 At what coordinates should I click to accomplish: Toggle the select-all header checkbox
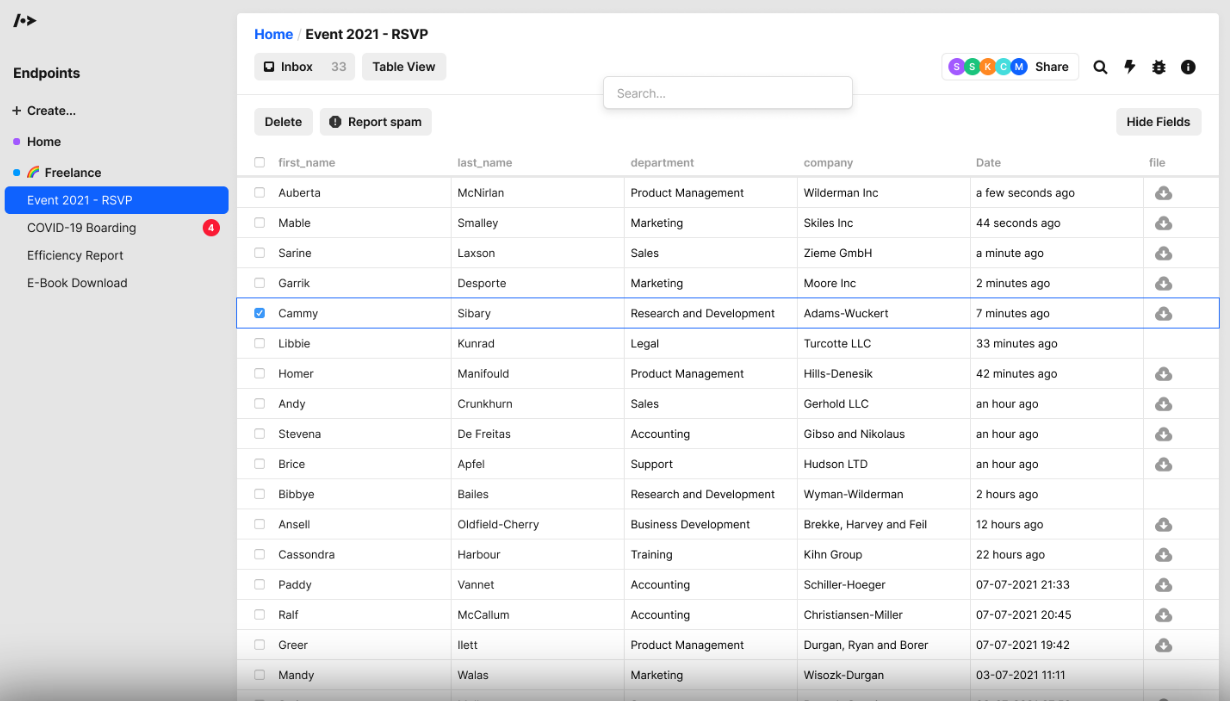[260, 162]
